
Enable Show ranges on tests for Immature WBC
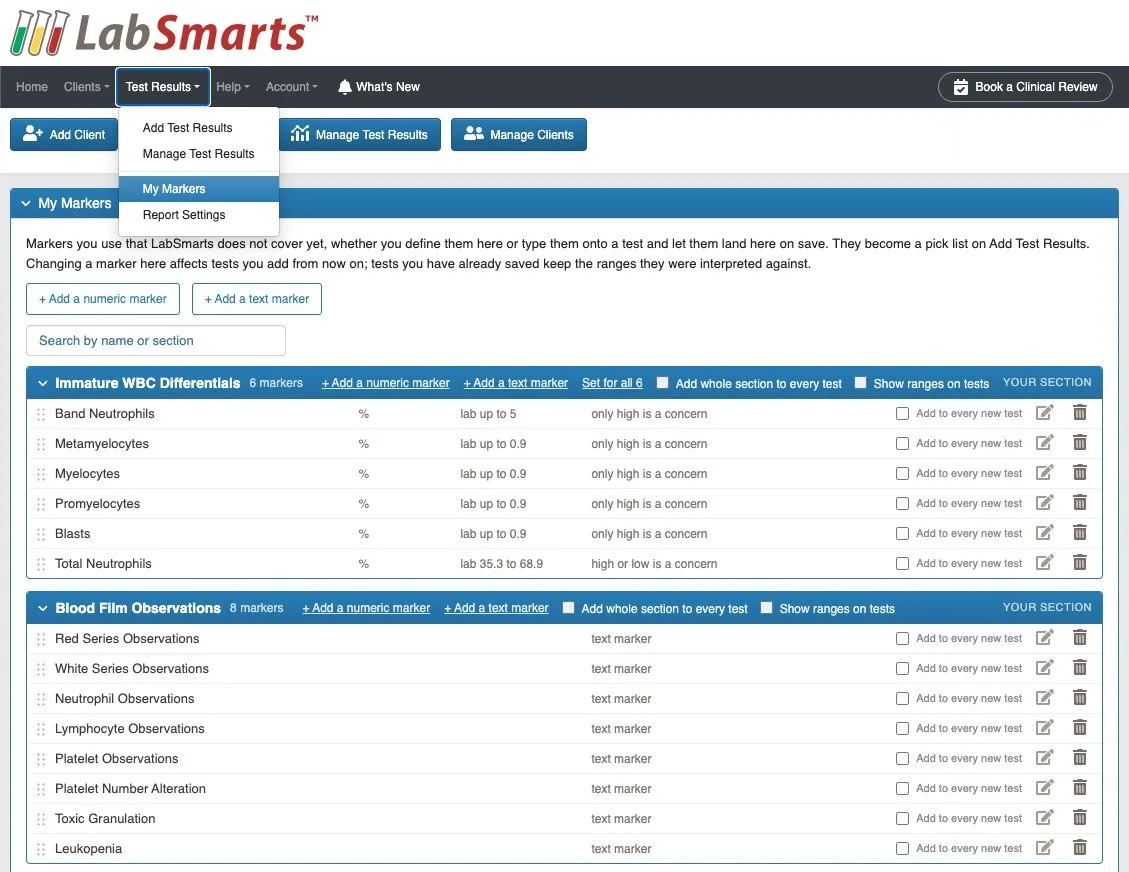tap(860, 382)
